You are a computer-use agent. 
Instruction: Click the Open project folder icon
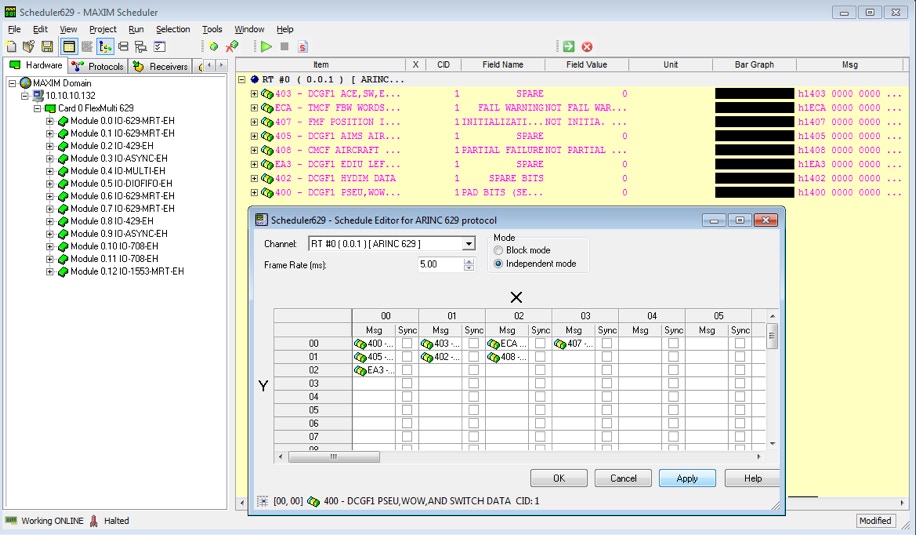coord(29,47)
